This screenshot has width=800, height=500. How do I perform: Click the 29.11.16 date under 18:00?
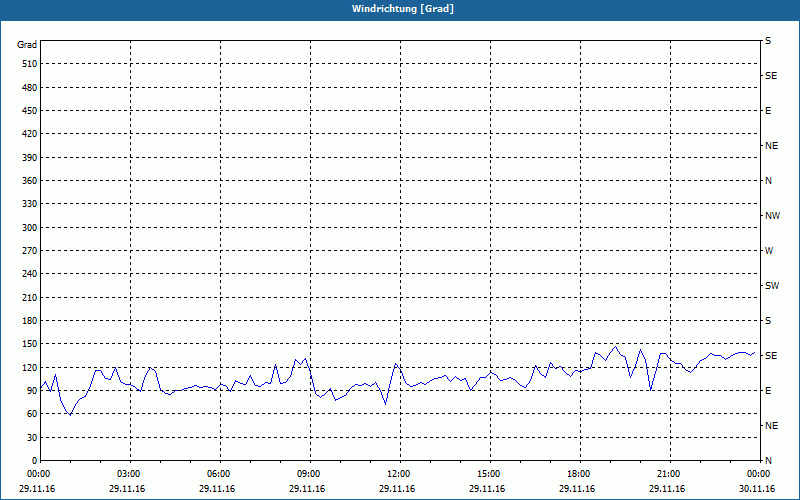point(577,489)
